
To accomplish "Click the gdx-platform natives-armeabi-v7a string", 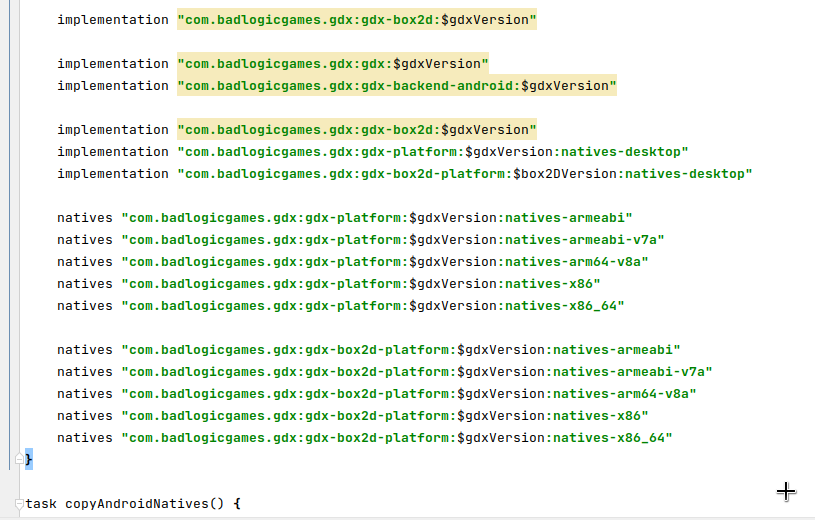I will tap(393, 240).
